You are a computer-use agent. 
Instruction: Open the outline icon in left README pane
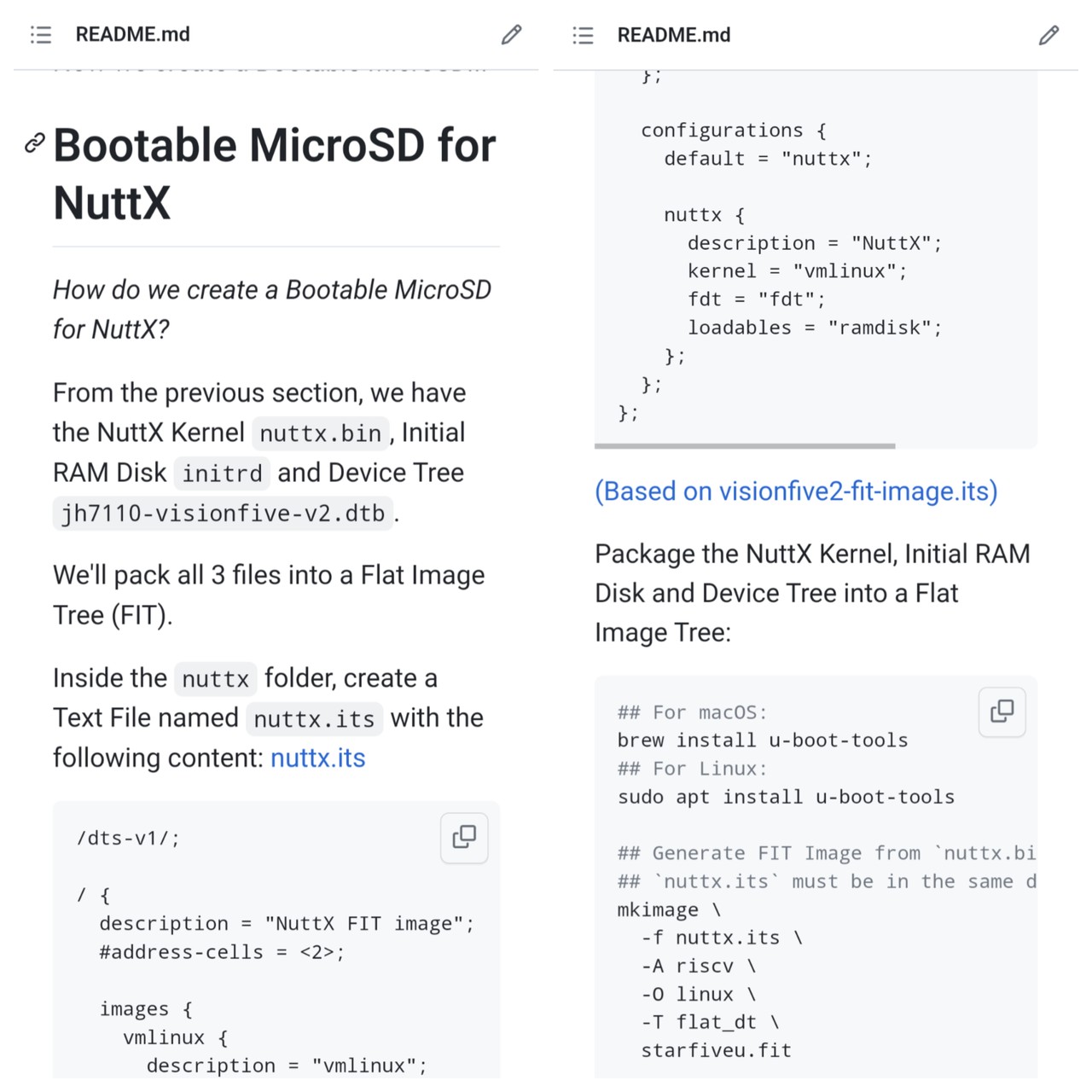[41, 34]
